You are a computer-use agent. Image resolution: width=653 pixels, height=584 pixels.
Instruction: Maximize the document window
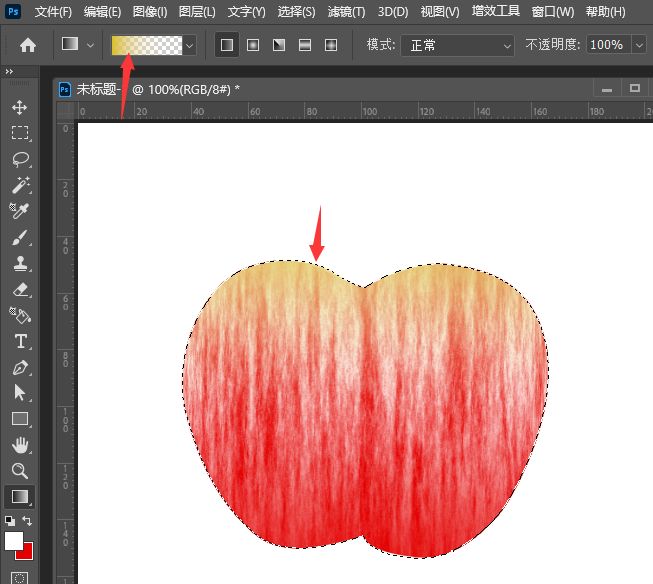pyautogui.click(x=635, y=88)
